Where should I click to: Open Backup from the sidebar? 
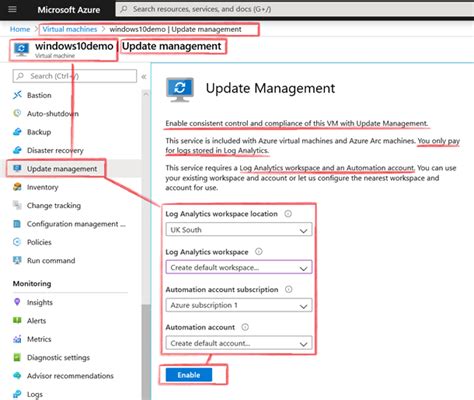(x=39, y=132)
